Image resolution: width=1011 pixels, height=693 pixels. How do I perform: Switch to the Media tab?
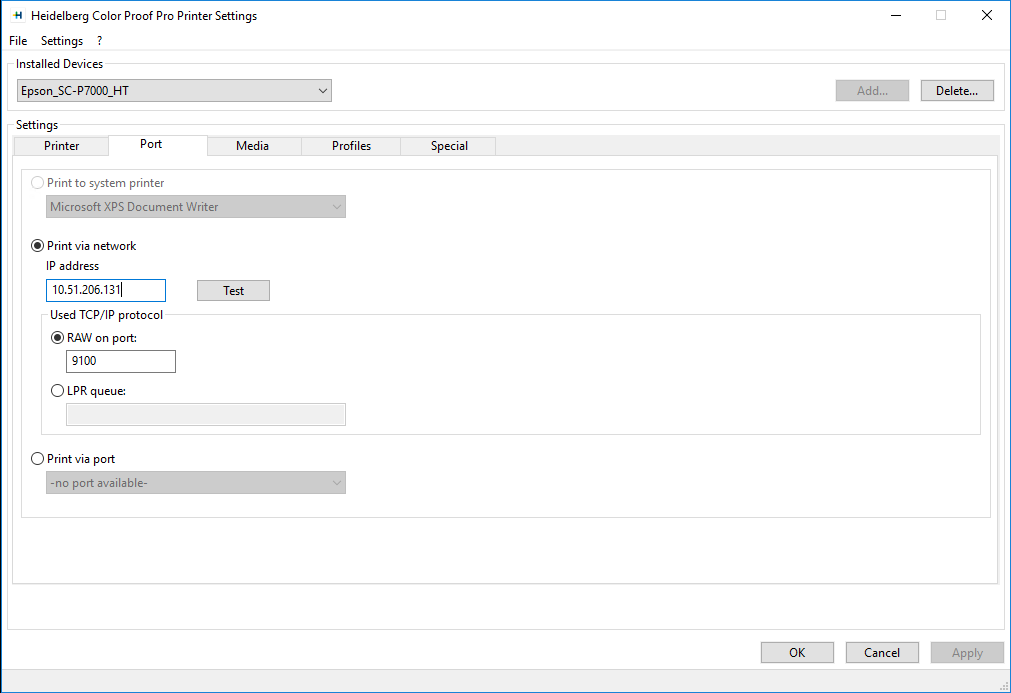252,146
